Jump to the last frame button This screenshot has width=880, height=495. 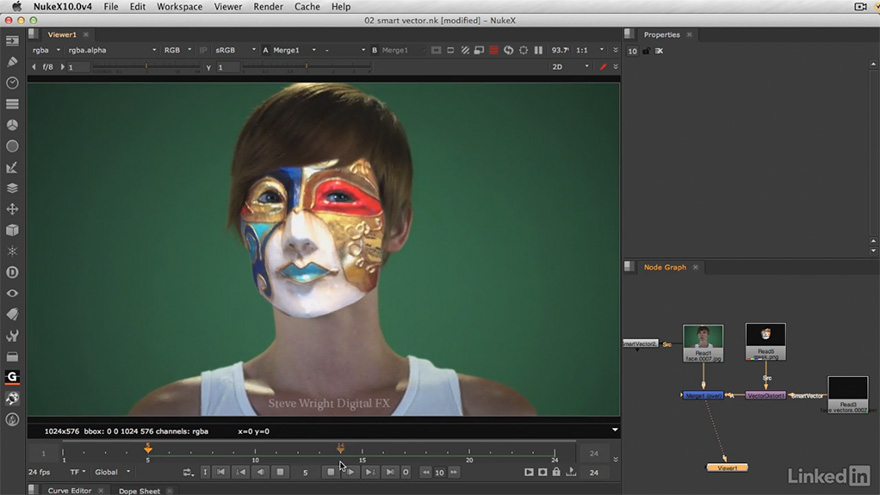(x=389, y=472)
